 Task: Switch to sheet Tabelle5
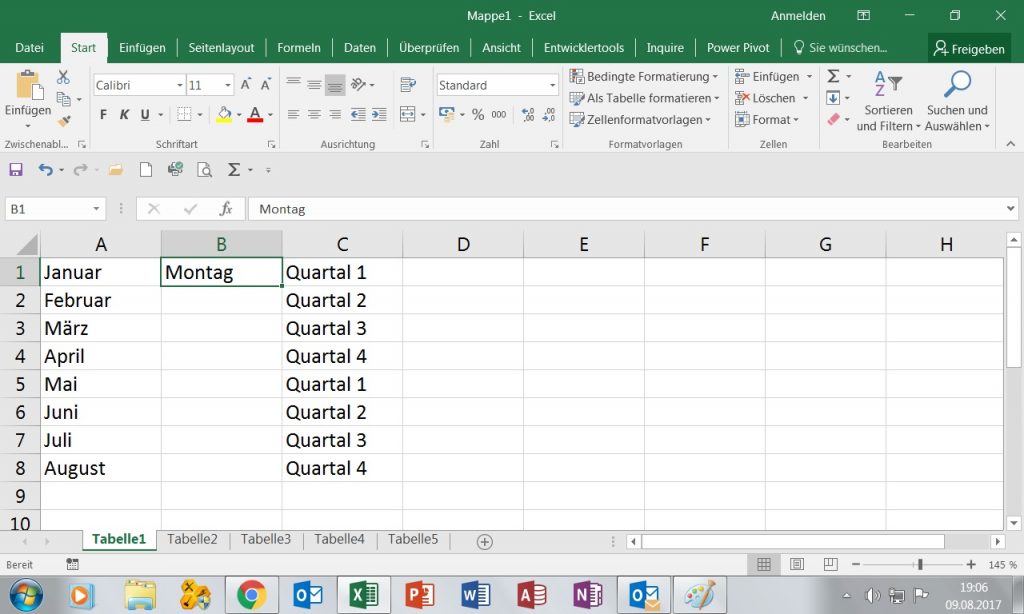pyautogui.click(x=413, y=539)
